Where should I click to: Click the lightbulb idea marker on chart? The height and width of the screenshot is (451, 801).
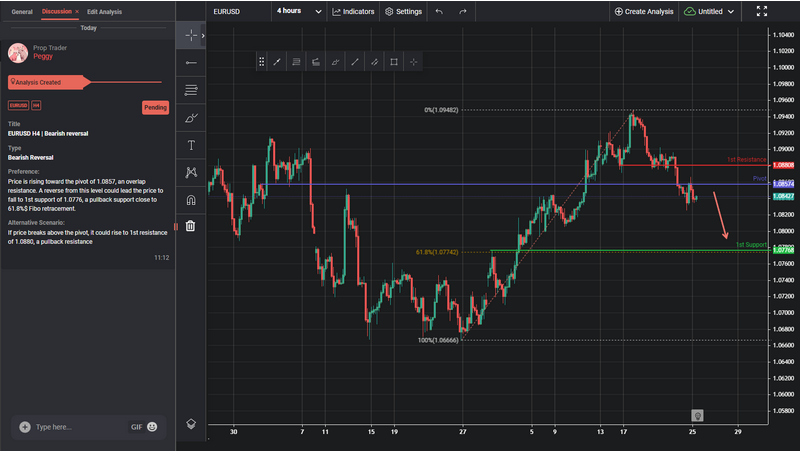[x=697, y=415]
